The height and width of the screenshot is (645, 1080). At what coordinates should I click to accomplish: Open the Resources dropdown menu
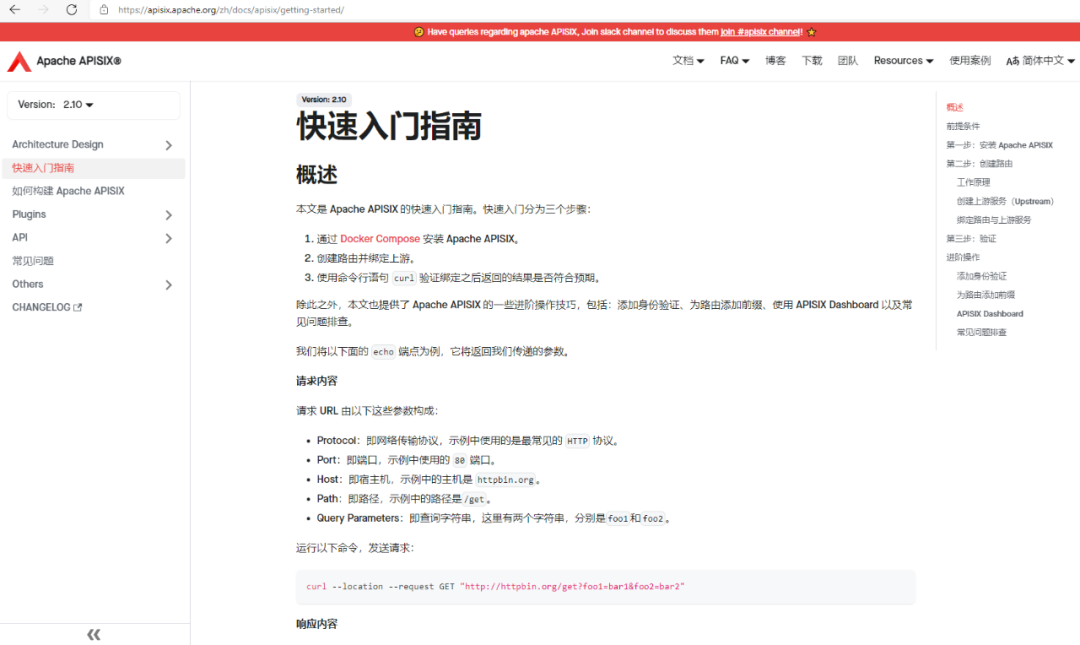tap(903, 61)
